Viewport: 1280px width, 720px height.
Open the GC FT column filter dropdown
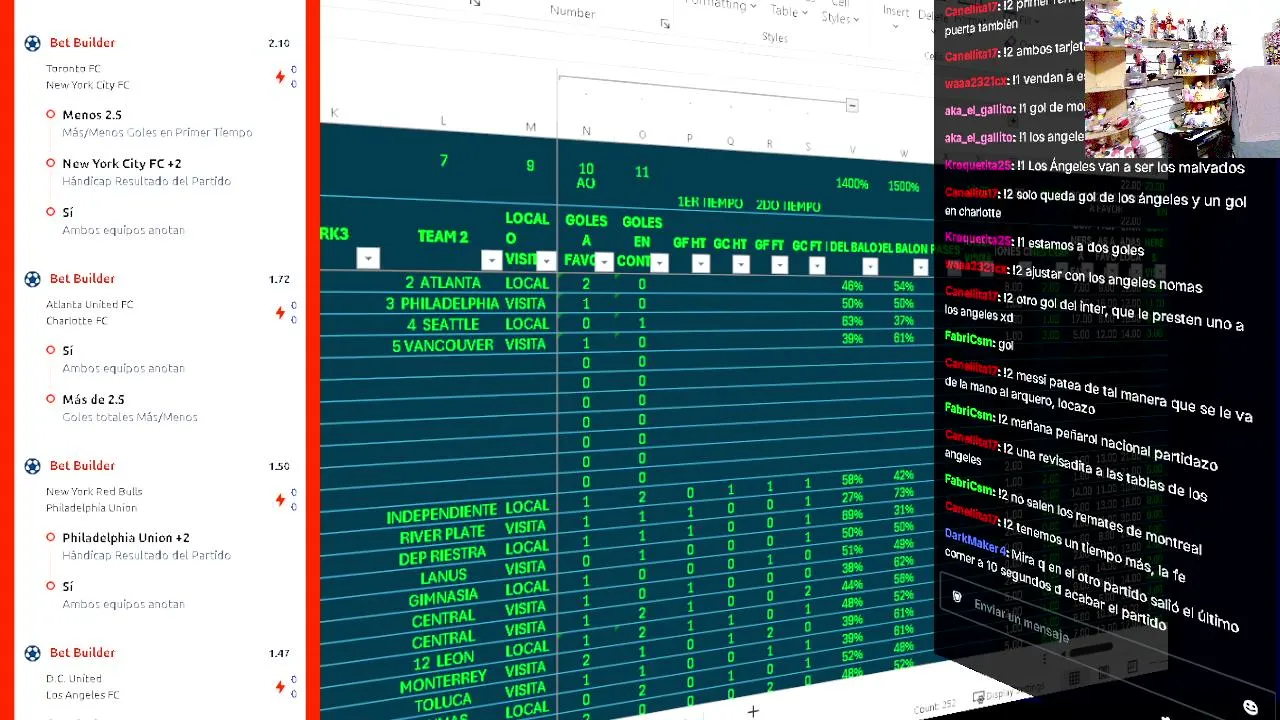817,265
